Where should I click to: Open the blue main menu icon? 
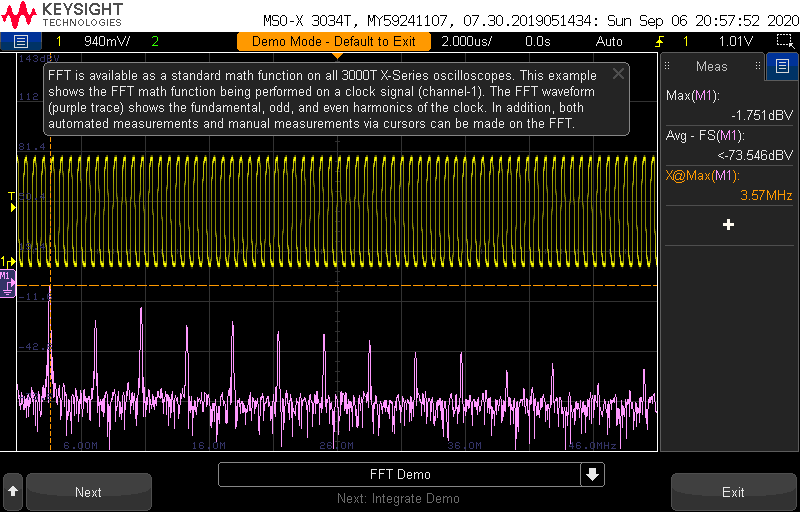point(21,41)
